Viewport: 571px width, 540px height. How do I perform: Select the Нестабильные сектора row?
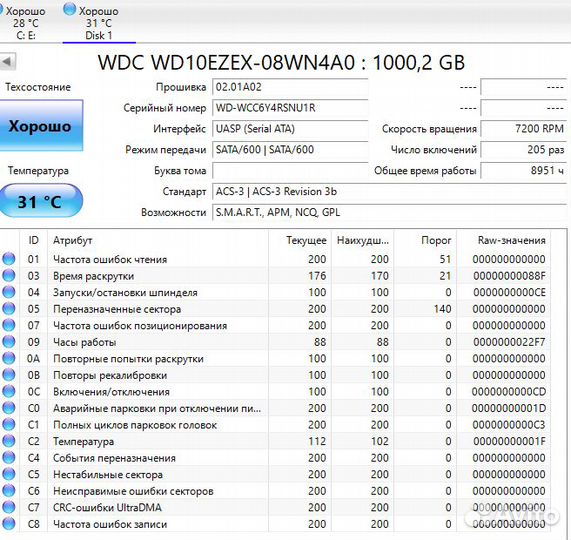[275, 474]
